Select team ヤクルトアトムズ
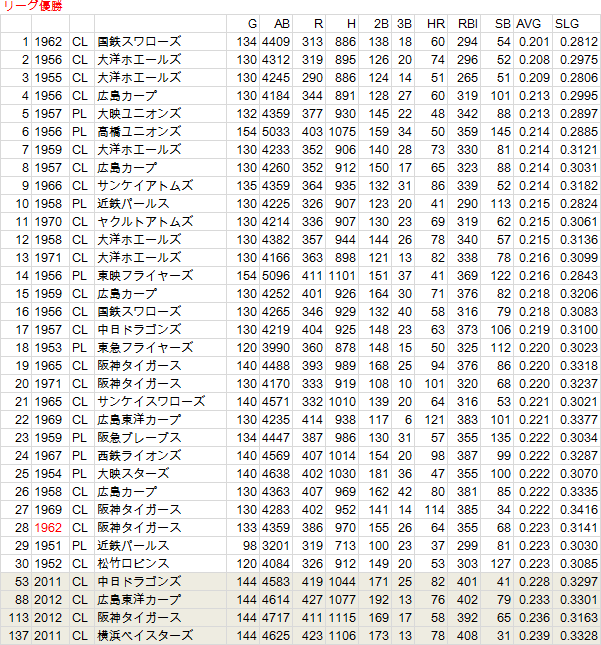The height and width of the screenshot is (645, 601). (145, 222)
